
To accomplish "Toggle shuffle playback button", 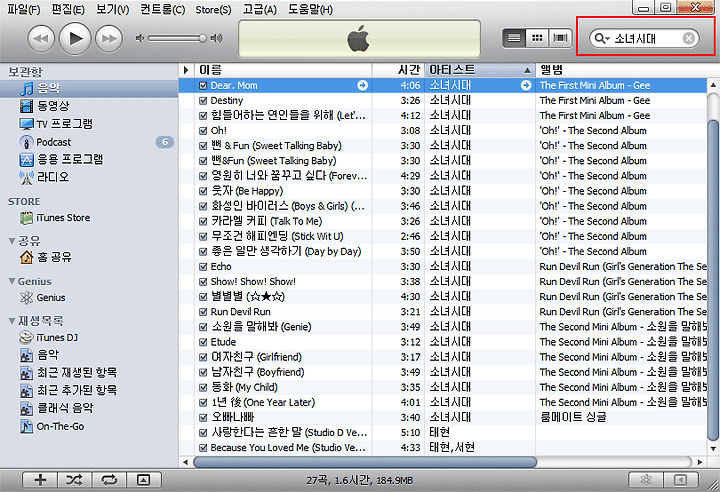I will [74, 480].
